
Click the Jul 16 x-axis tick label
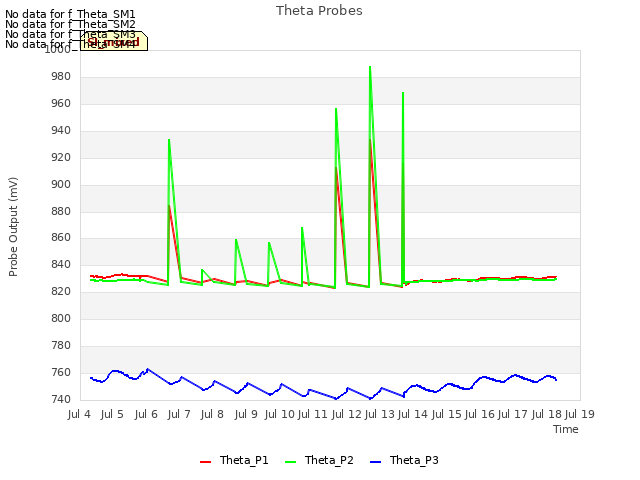pos(479,414)
